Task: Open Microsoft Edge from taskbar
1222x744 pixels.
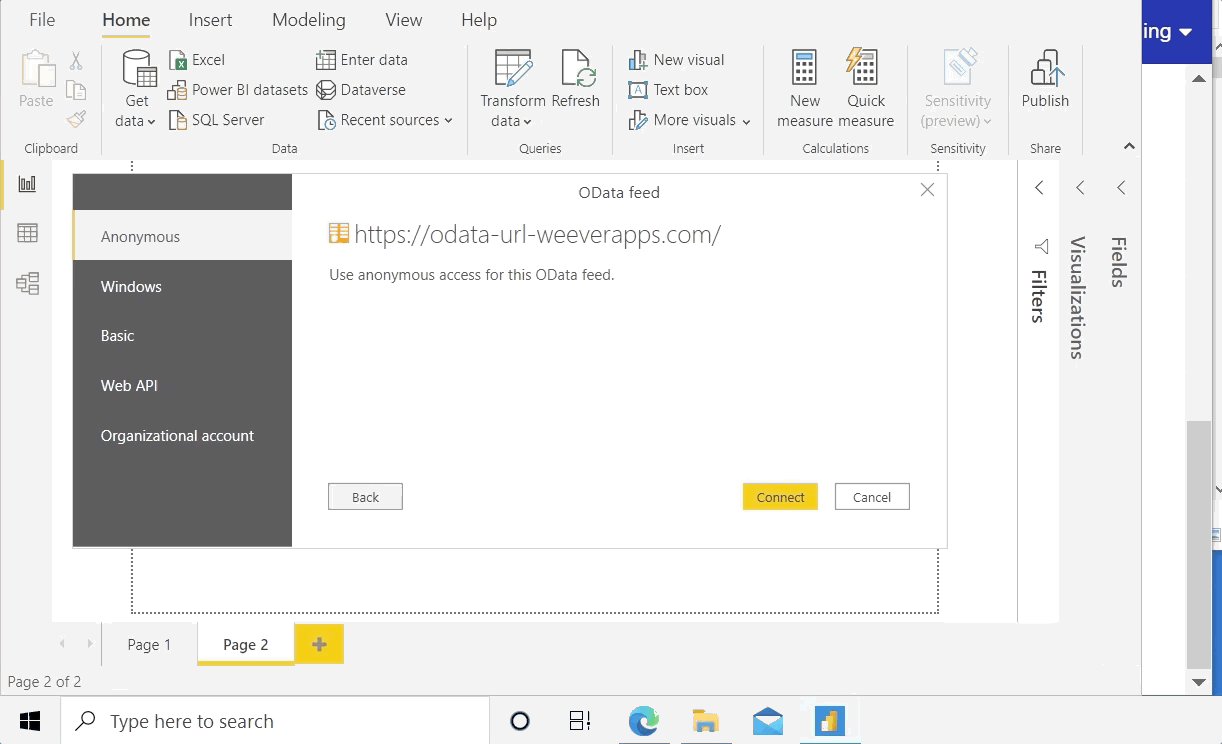Action: (x=644, y=721)
